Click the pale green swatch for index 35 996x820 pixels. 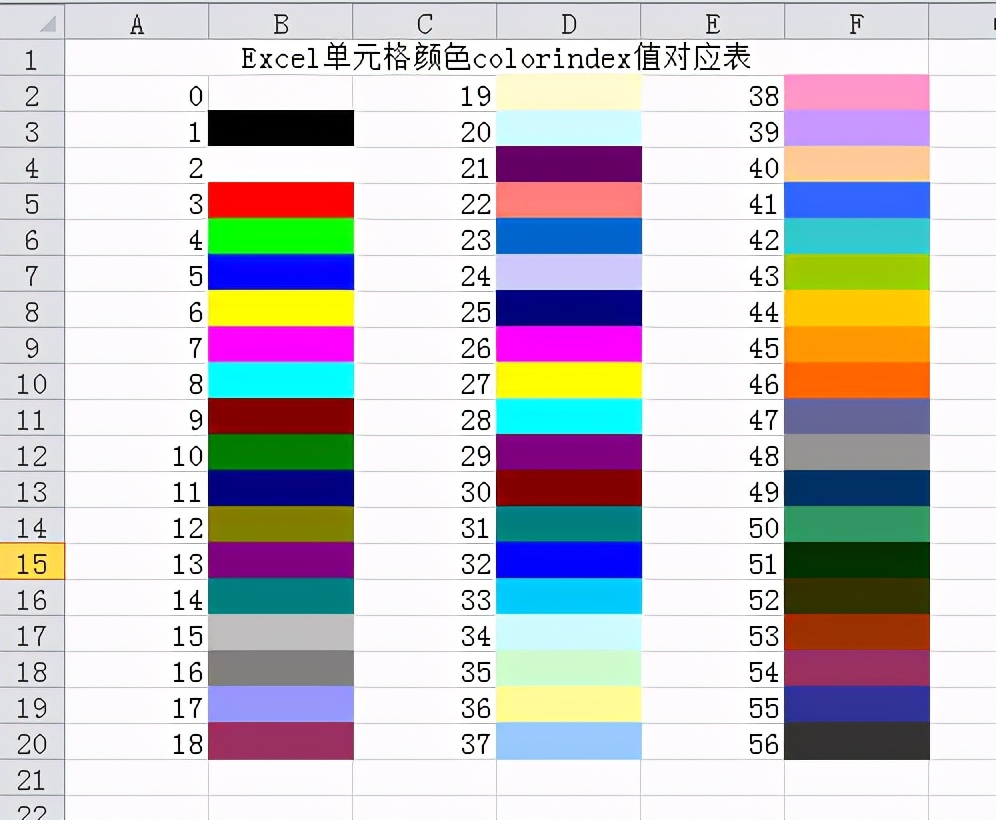click(569, 669)
